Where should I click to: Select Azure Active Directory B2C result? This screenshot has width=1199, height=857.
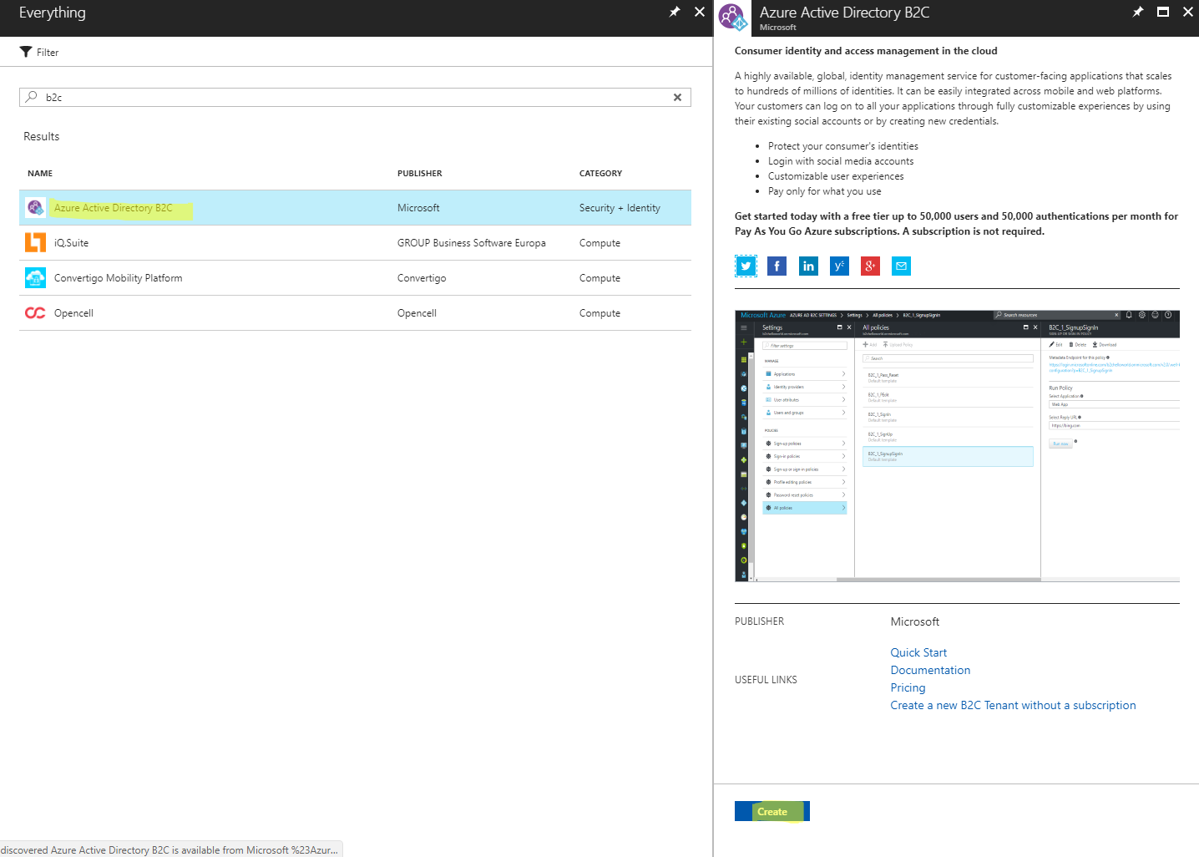coord(113,208)
